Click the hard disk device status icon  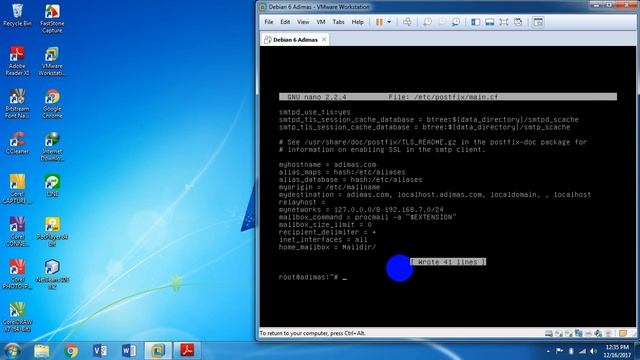[549, 333]
